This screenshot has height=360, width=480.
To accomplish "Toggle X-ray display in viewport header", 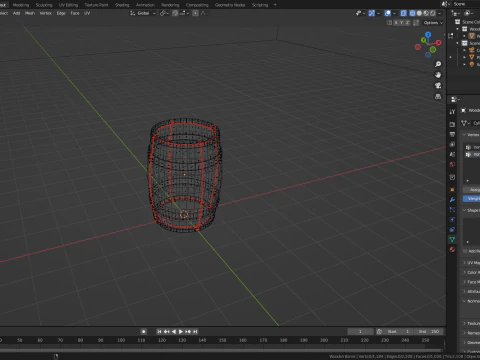I will tap(403, 13).
